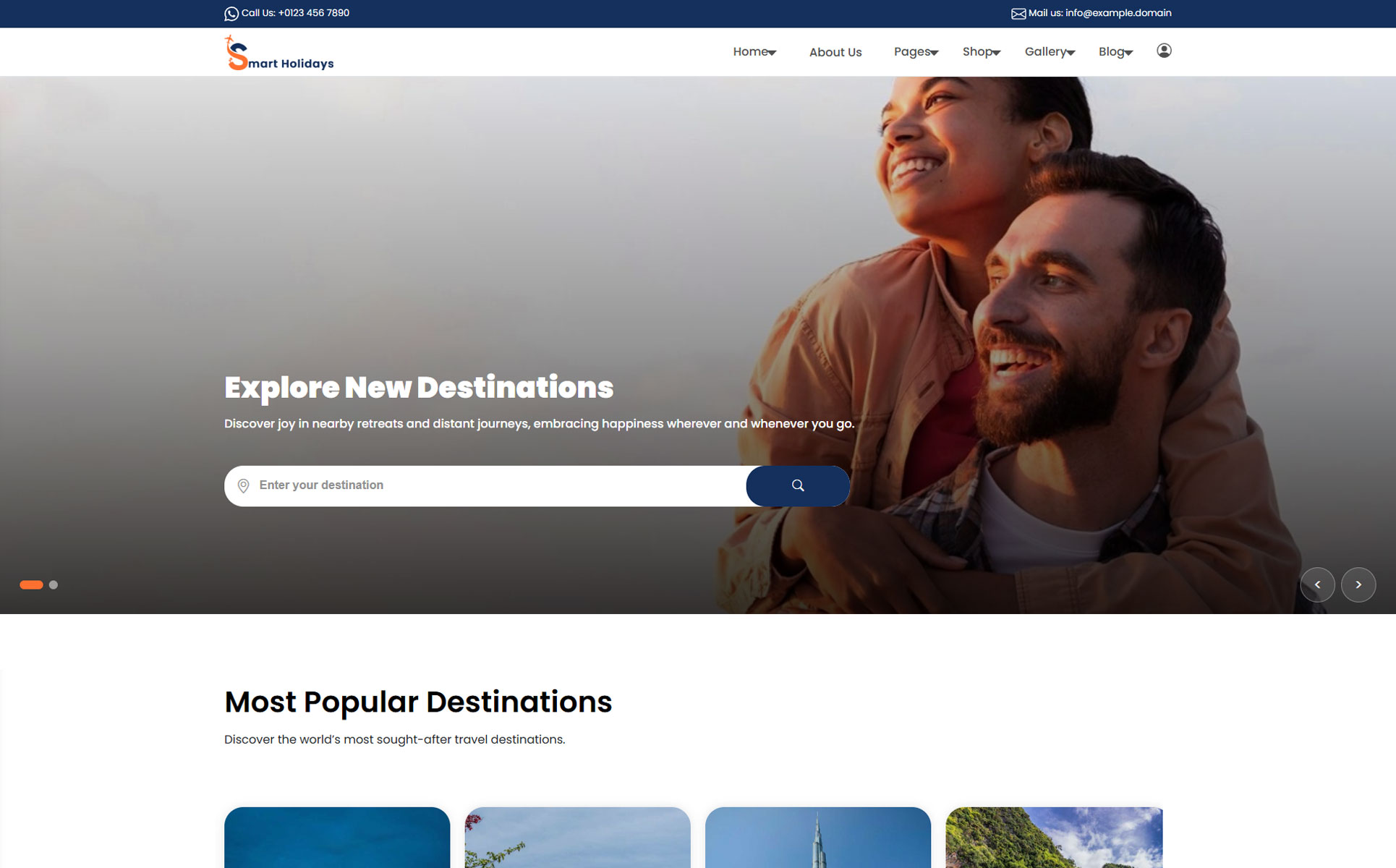Screen dimensions: 1396x868
Task: Expand the Pages dropdown menu
Action: coord(915,52)
